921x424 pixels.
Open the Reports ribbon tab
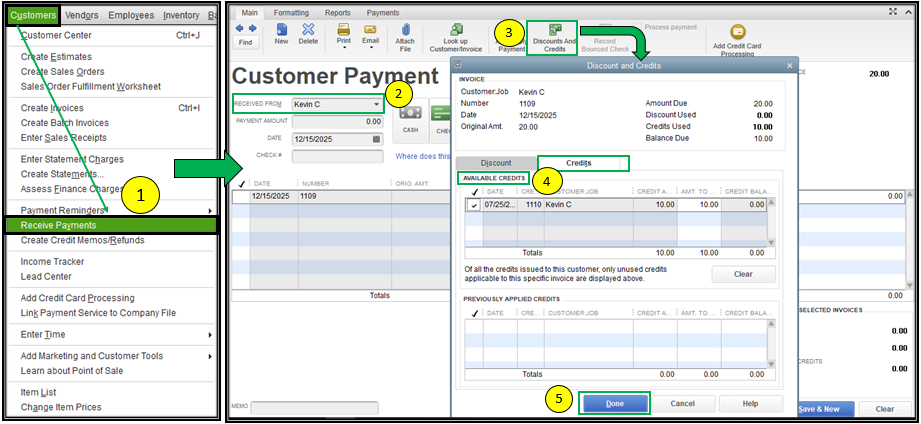click(x=336, y=13)
